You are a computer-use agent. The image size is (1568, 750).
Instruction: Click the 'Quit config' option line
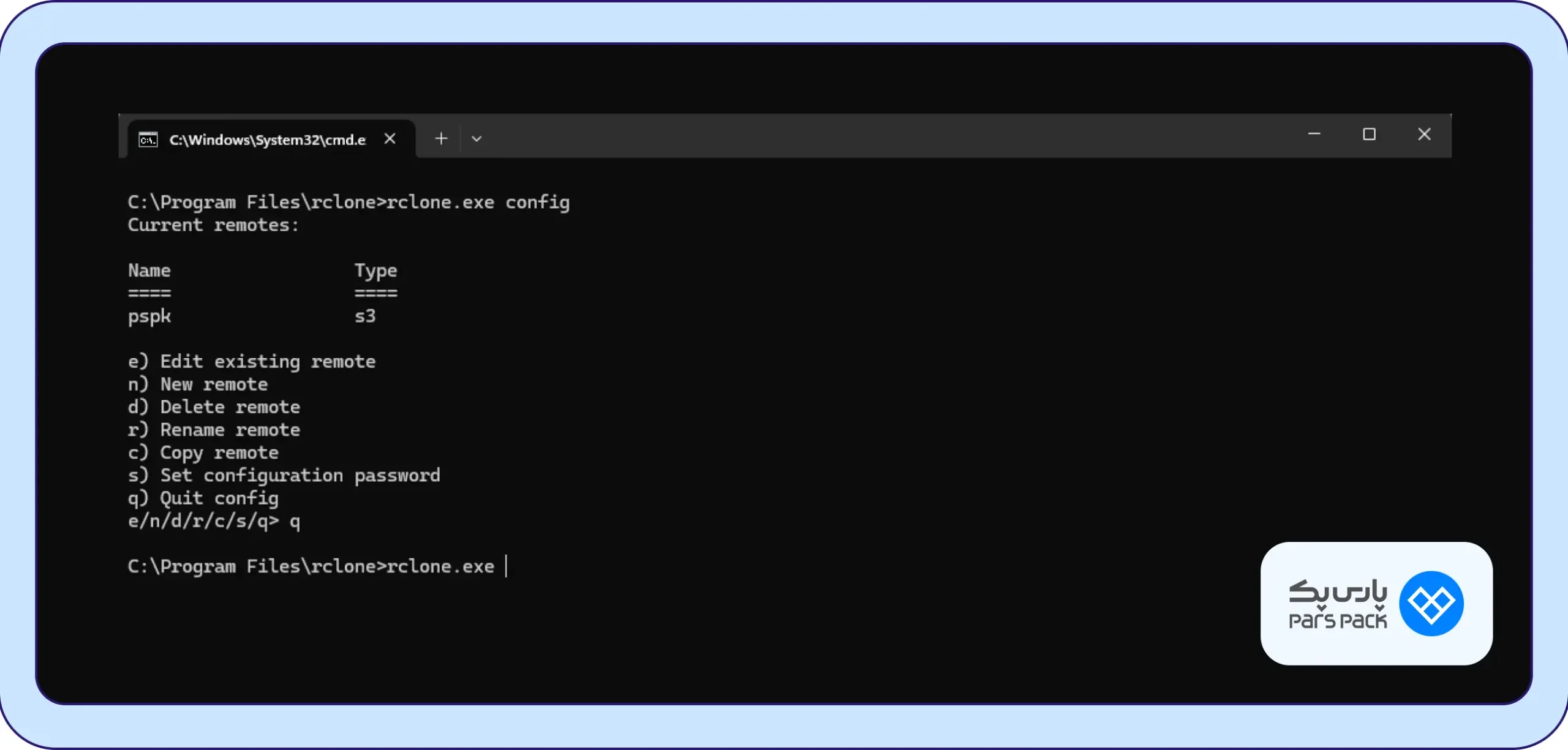click(x=203, y=498)
